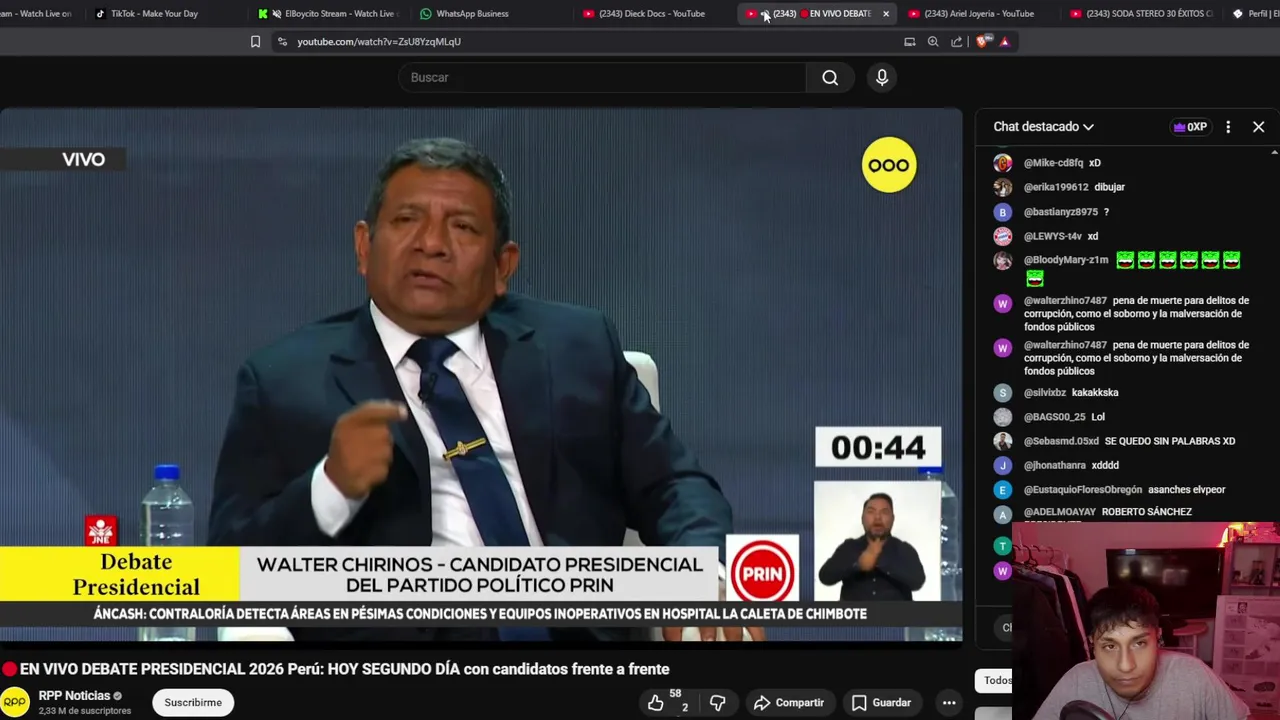Click the 'asanches elvpeor' chat message
This screenshot has width=1280, height=720.
pyautogui.click(x=1186, y=490)
